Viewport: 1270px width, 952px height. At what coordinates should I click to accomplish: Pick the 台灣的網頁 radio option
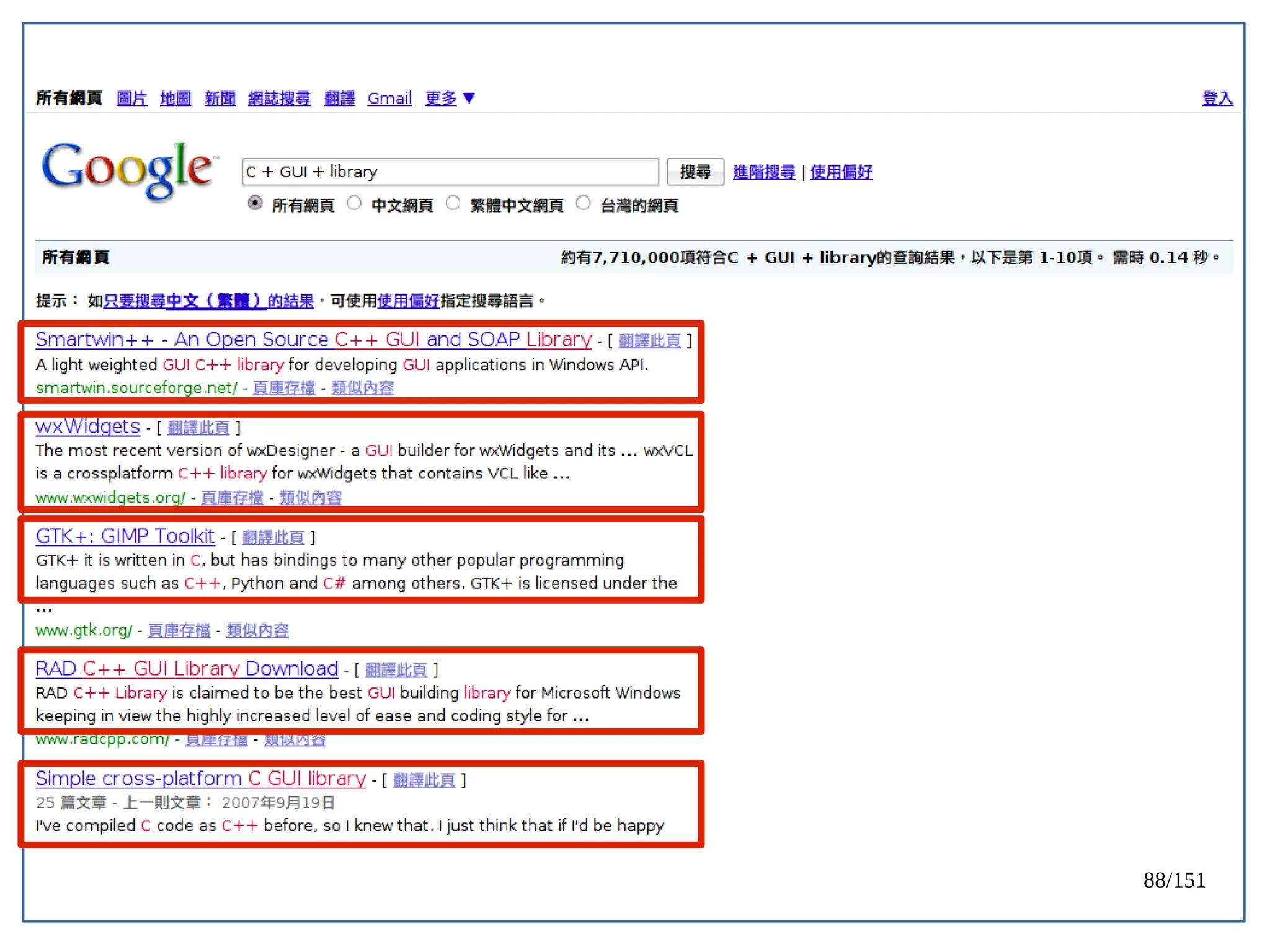point(583,203)
